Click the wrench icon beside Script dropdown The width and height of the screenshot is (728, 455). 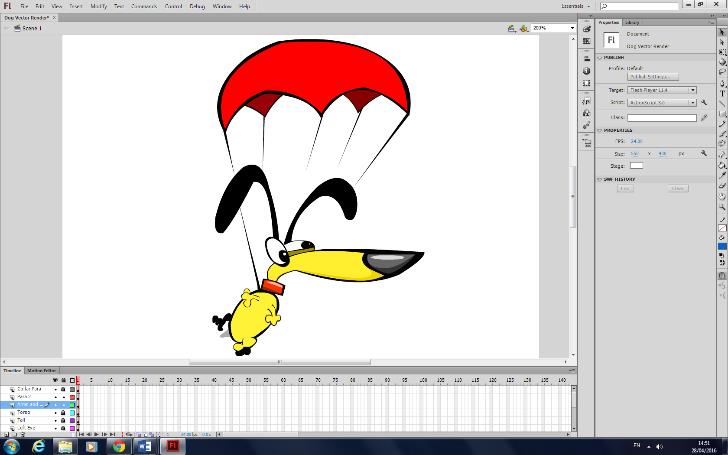pos(704,103)
